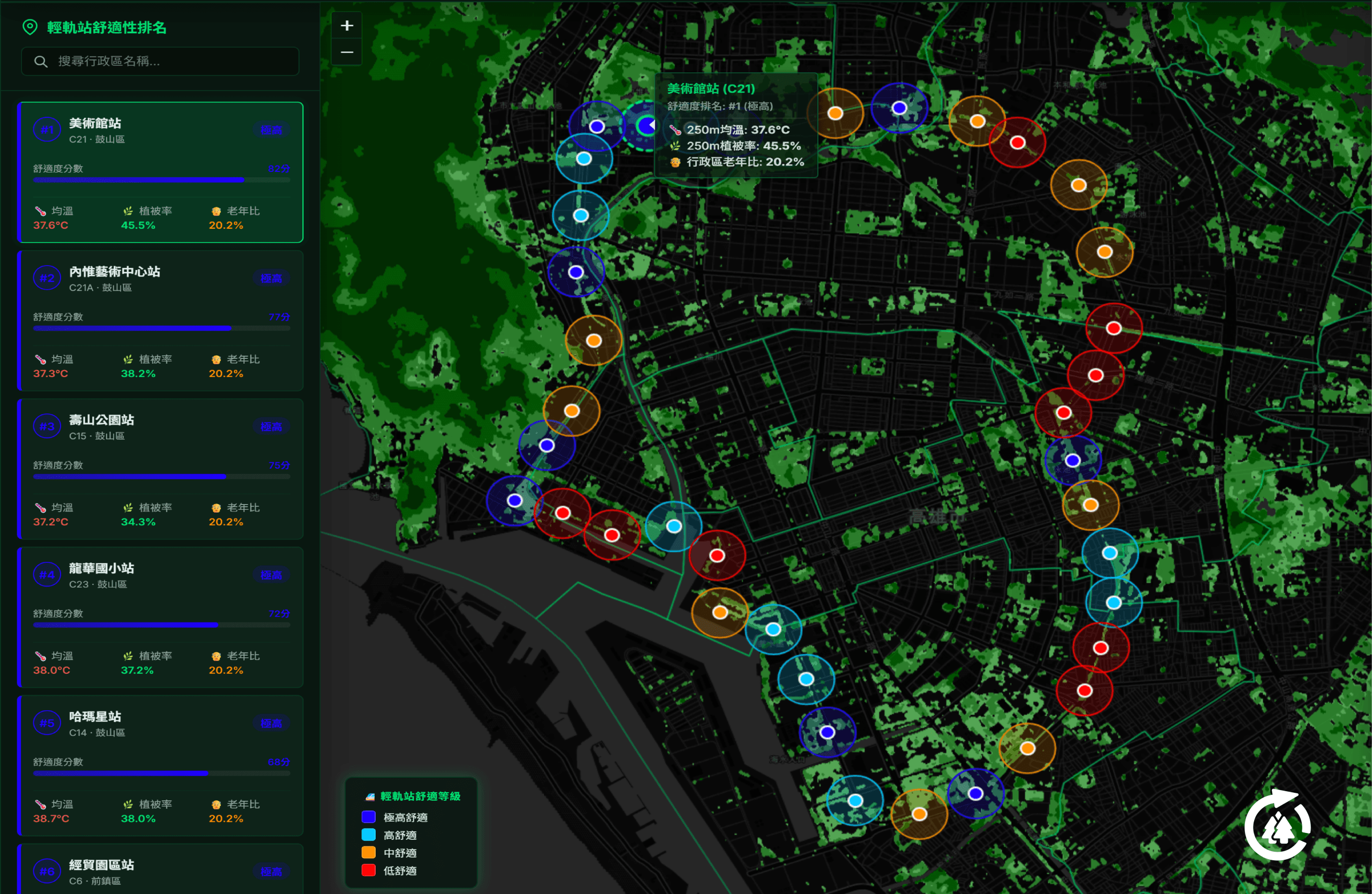Select the 經貿園區站 station name
The height and width of the screenshot is (894, 1372).
(101, 865)
